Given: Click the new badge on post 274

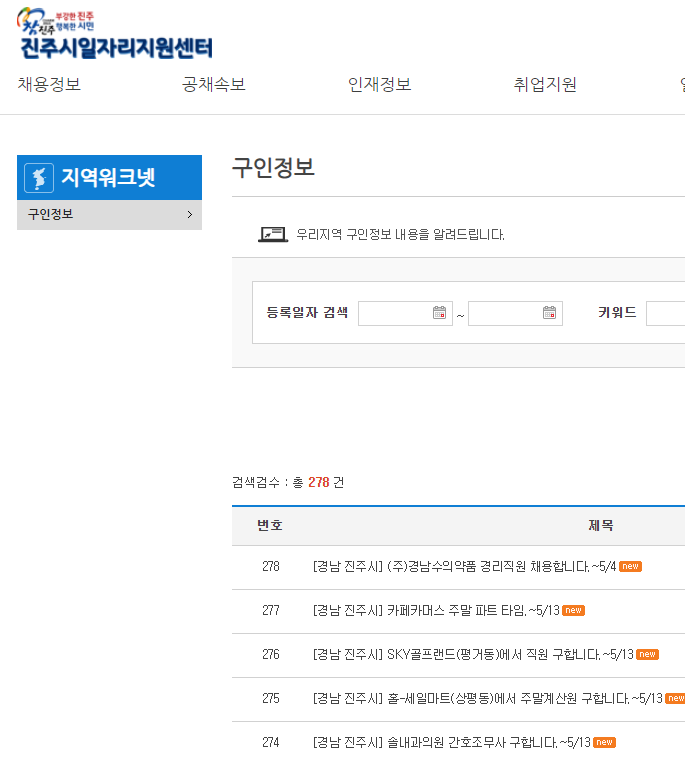Looking at the screenshot, I should click(x=604, y=743).
